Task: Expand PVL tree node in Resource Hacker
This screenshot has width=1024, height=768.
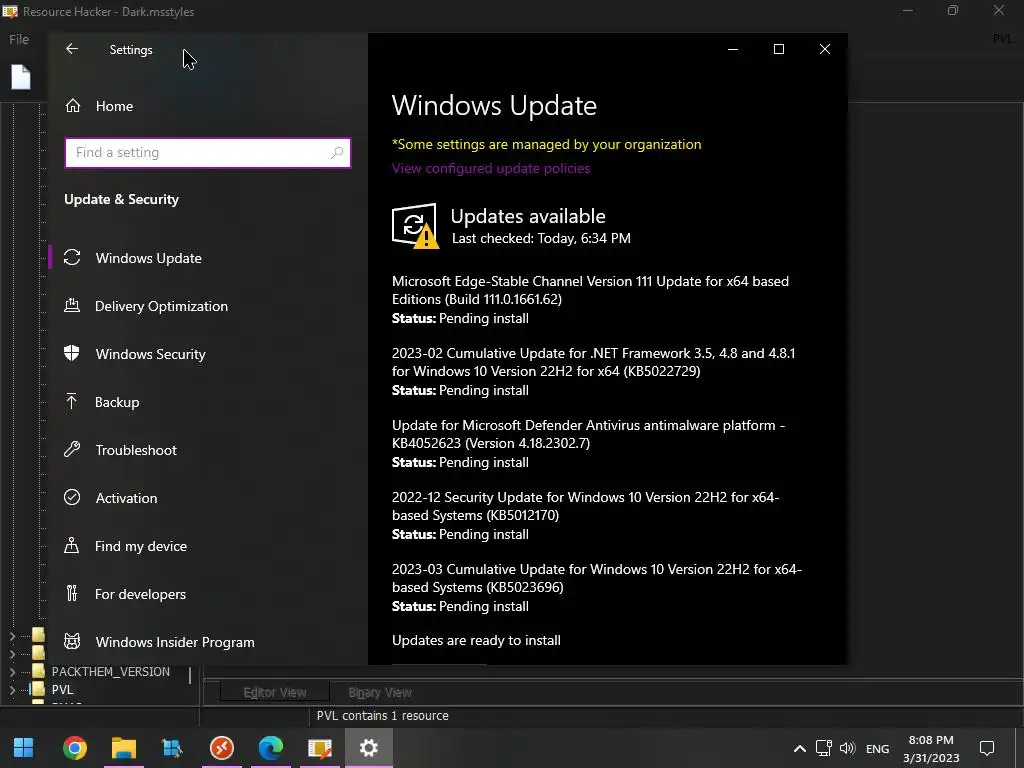Action: tap(12, 689)
